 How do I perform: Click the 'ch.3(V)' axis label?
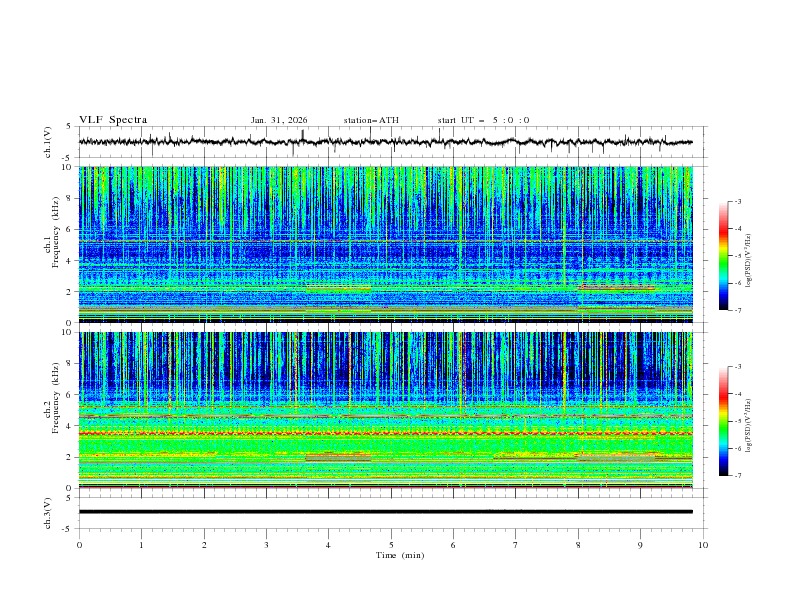pyautogui.click(x=48, y=513)
